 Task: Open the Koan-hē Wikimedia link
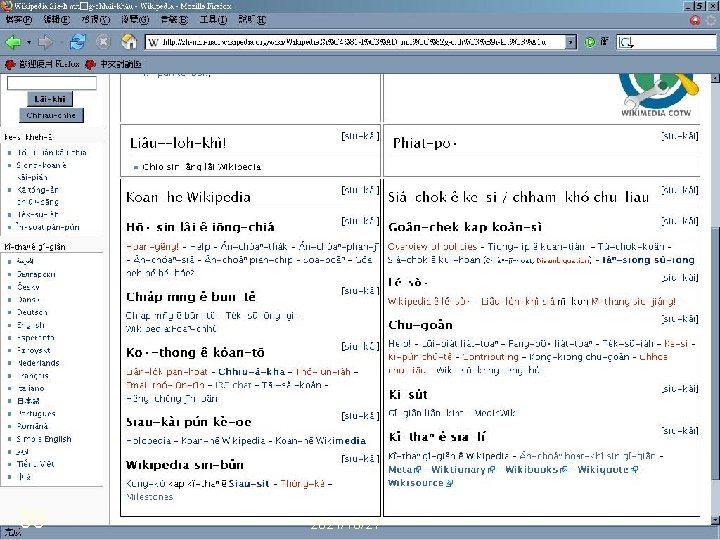click(x=321, y=440)
